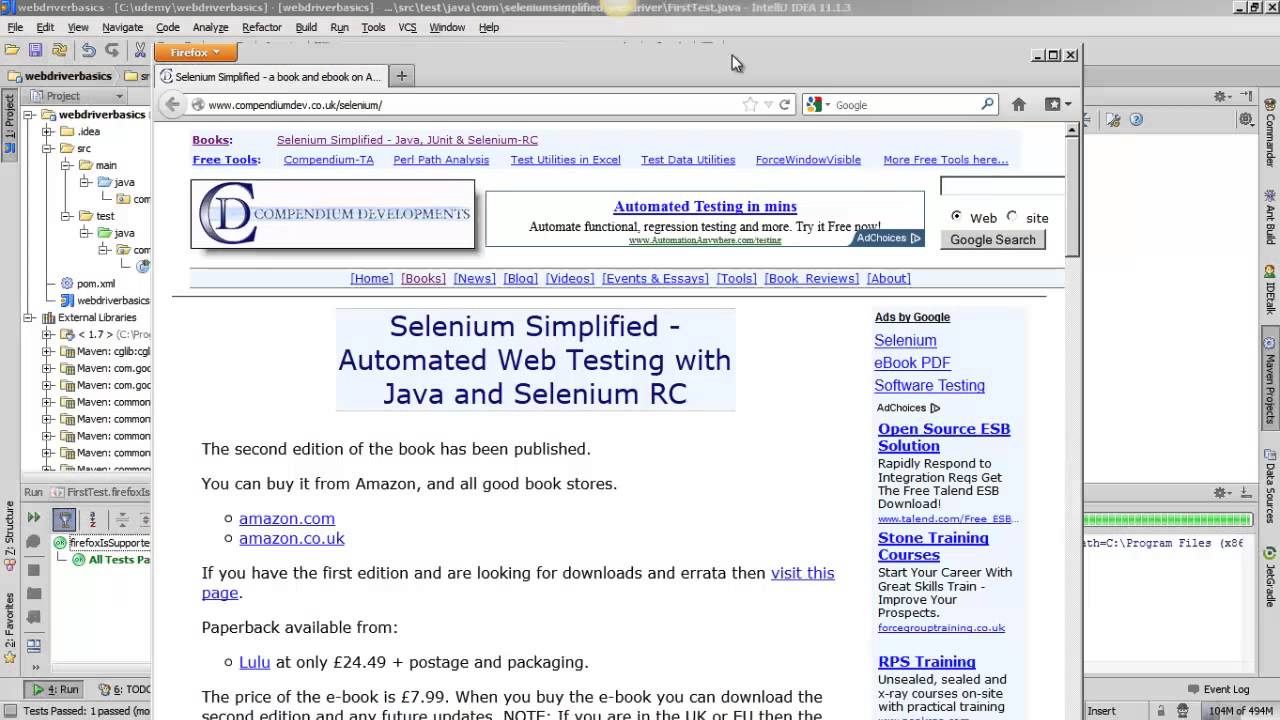Click the Maven settings gear icon in right panel
The image size is (1280, 720).
1223,97
